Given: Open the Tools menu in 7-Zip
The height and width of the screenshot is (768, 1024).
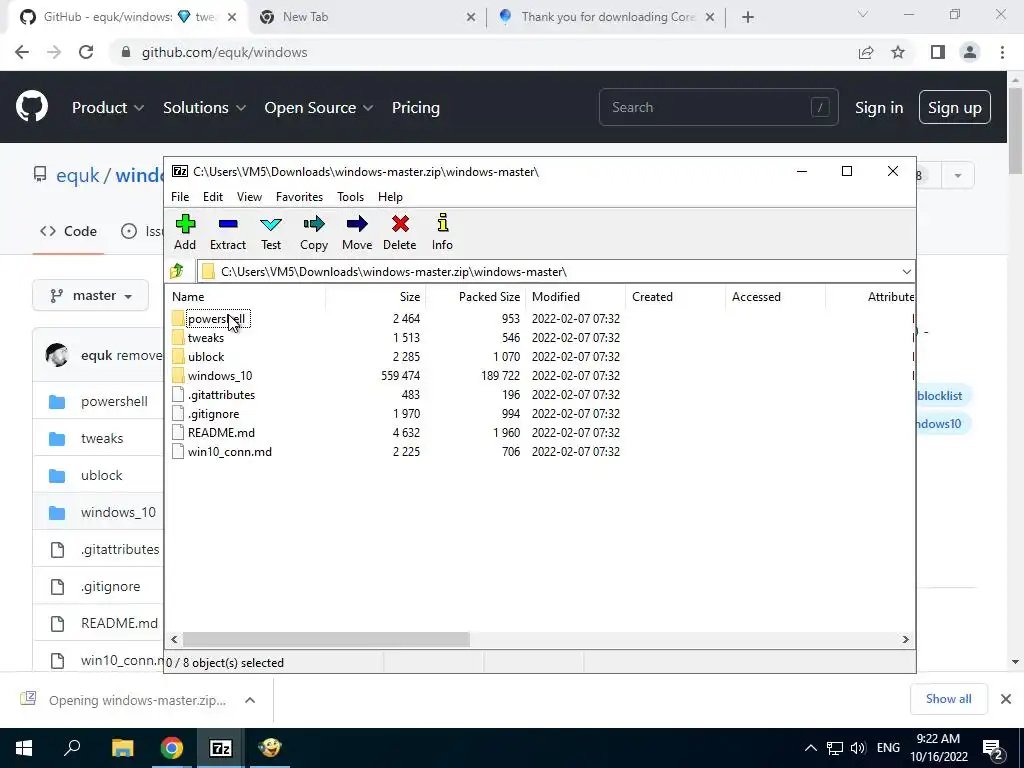Looking at the screenshot, I should click(350, 197).
